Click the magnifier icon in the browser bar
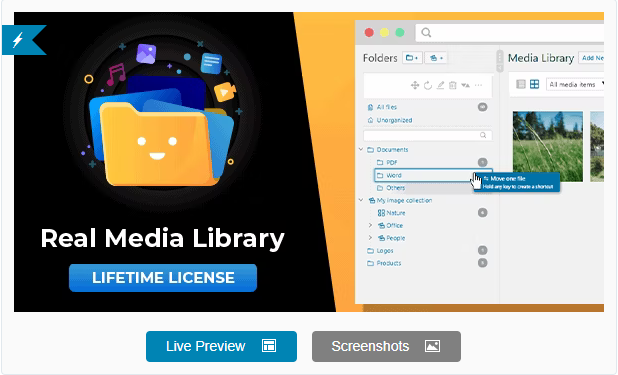Screen dimensions: 618x375 click(x=426, y=32)
